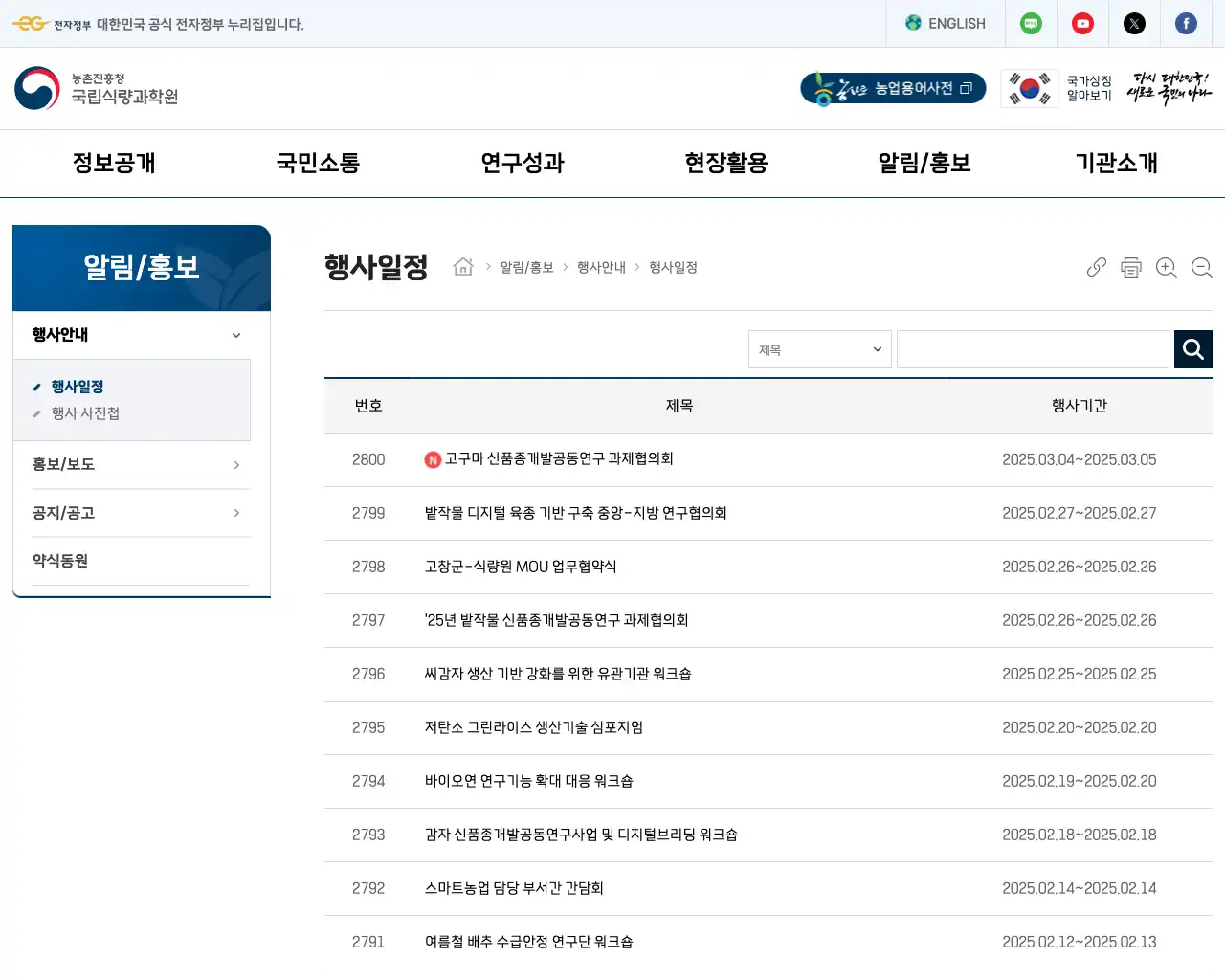Screen dimensions: 1225x980
Task: Open the 농업용어사전 banner
Action: [893, 88]
